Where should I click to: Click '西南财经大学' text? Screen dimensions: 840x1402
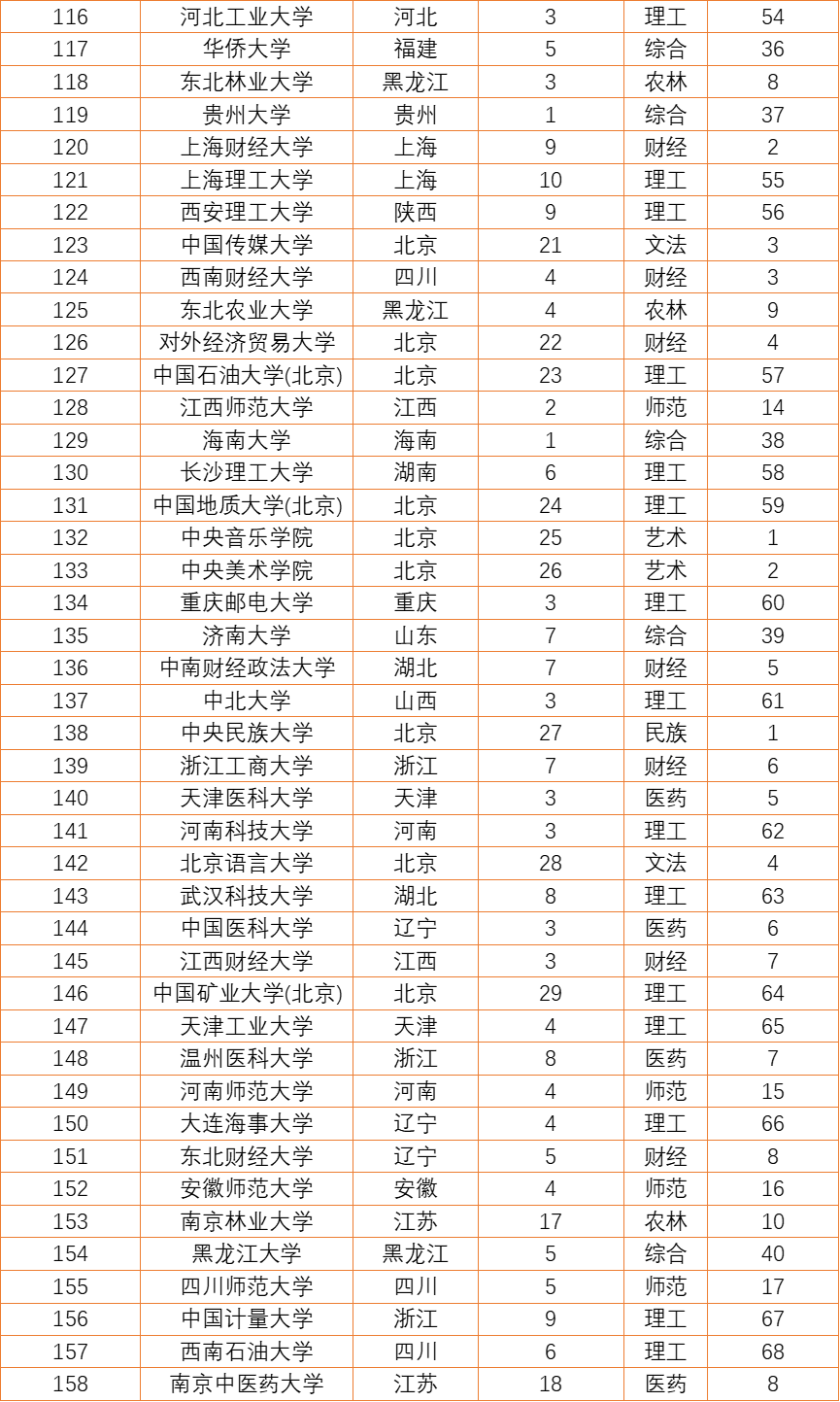point(247,277)
